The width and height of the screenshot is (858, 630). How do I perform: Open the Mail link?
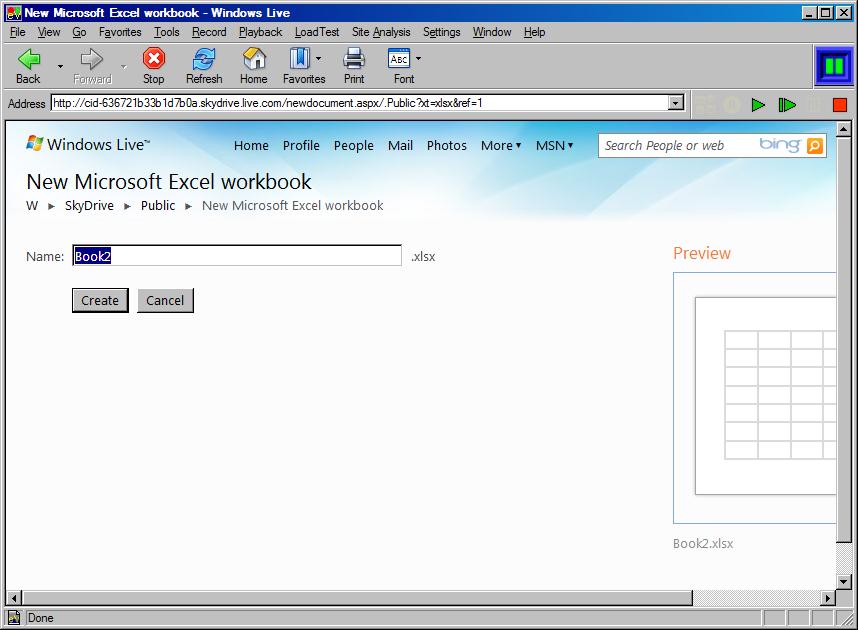point(400,146)
